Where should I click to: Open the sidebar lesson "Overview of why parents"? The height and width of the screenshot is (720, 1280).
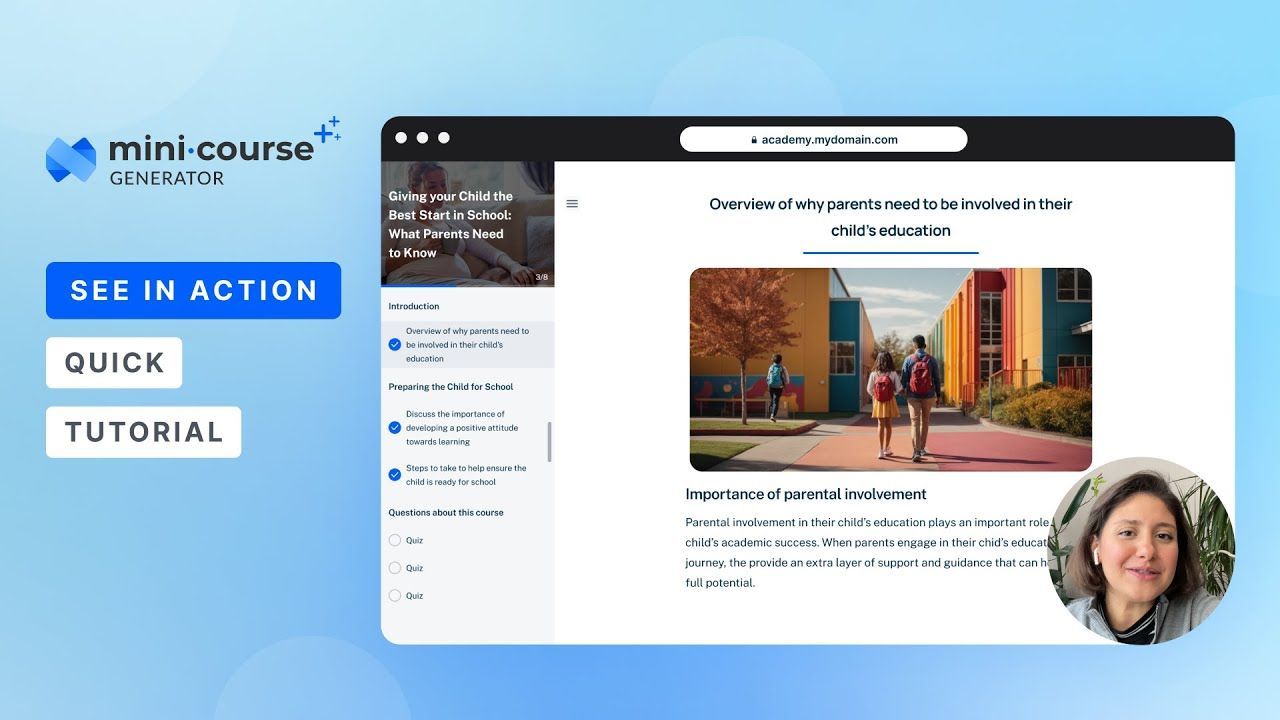[x=466, y=345]
